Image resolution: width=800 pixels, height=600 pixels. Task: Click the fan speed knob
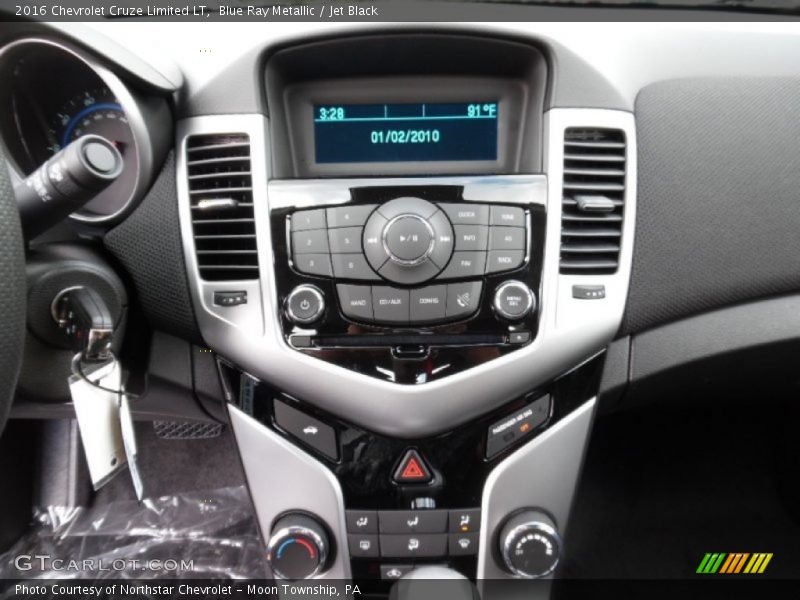(529, 544)
